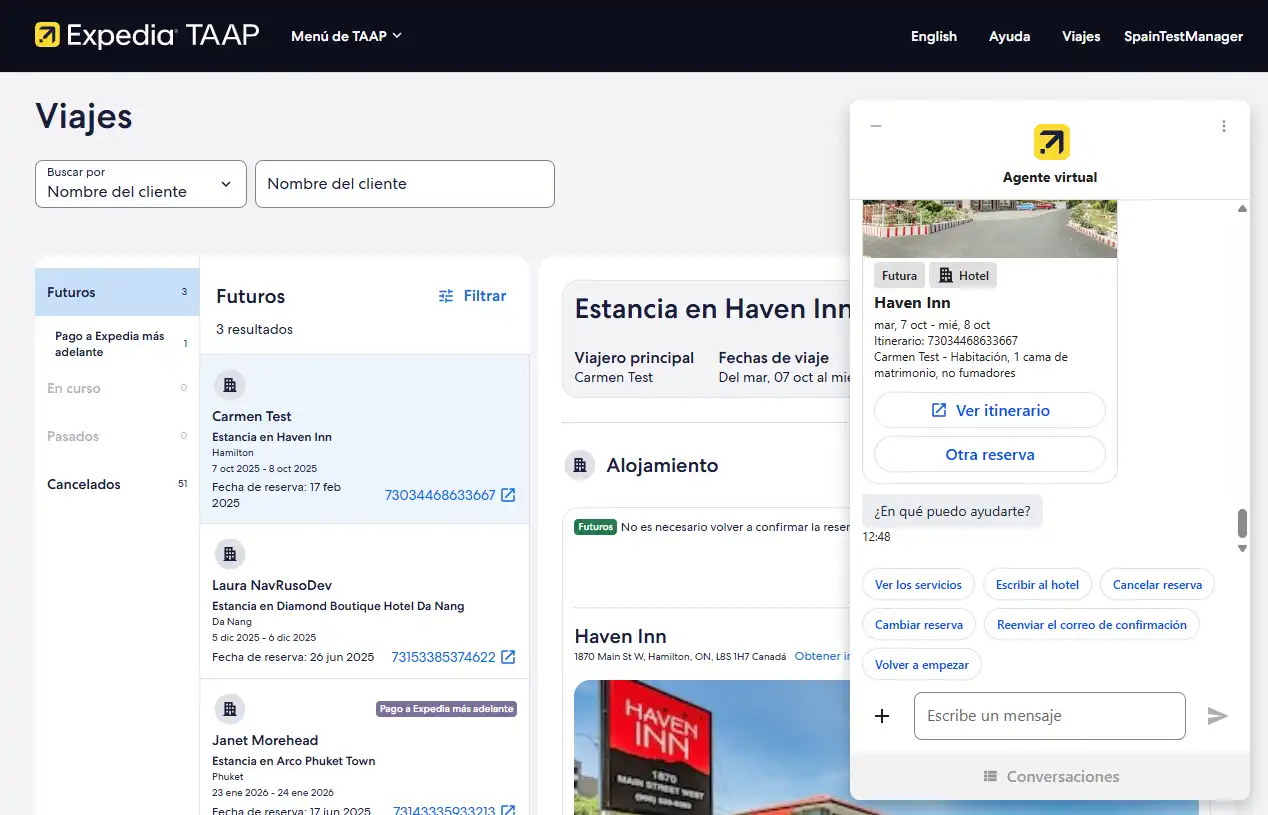Click external link icon next to 73153385374622
The width and height of the screenshot is (1268, 815).
tap(508, 657)
